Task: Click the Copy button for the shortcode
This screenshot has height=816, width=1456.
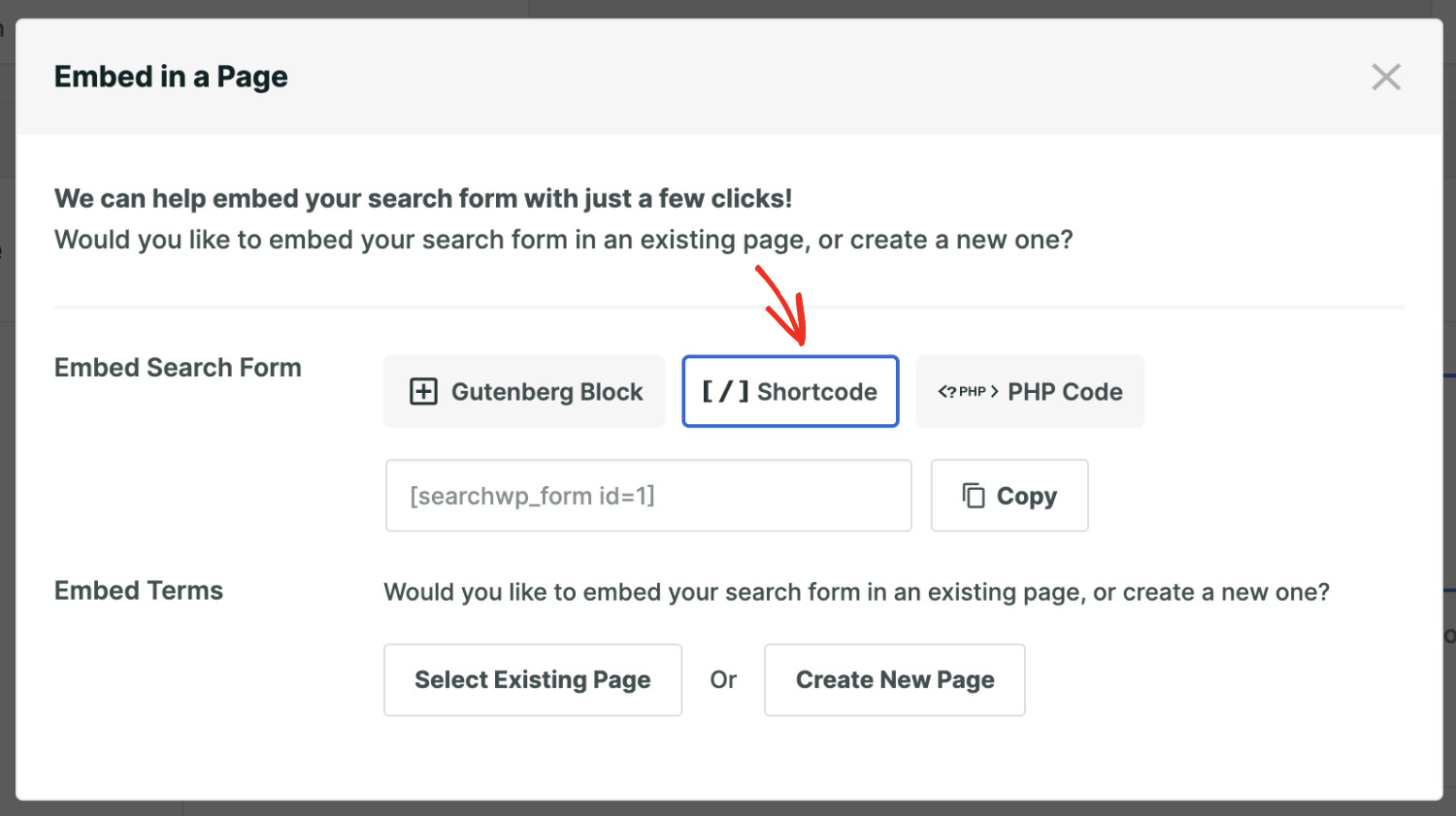Action: (1009, 495)
